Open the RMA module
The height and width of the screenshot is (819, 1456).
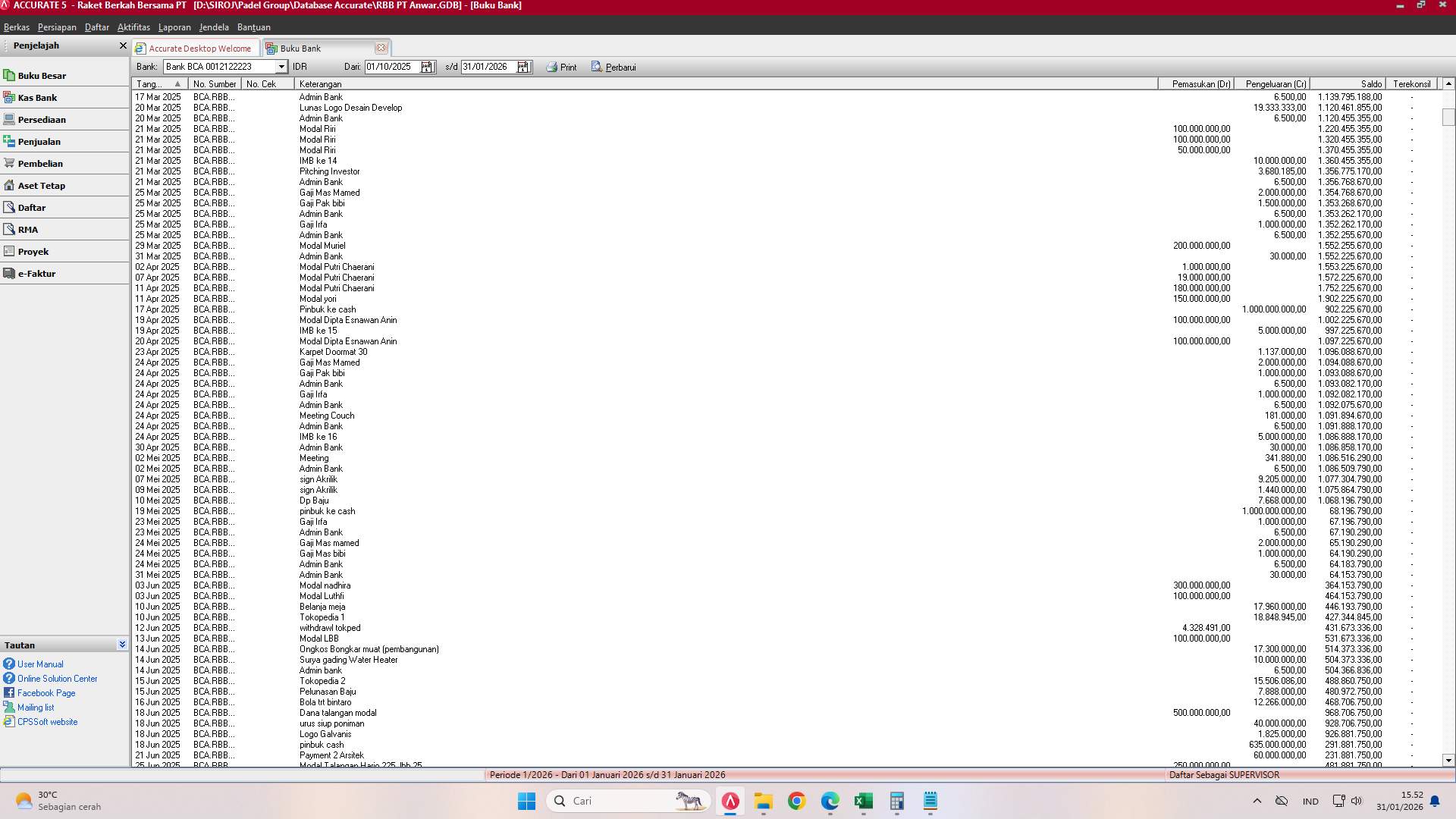point(27,229)
